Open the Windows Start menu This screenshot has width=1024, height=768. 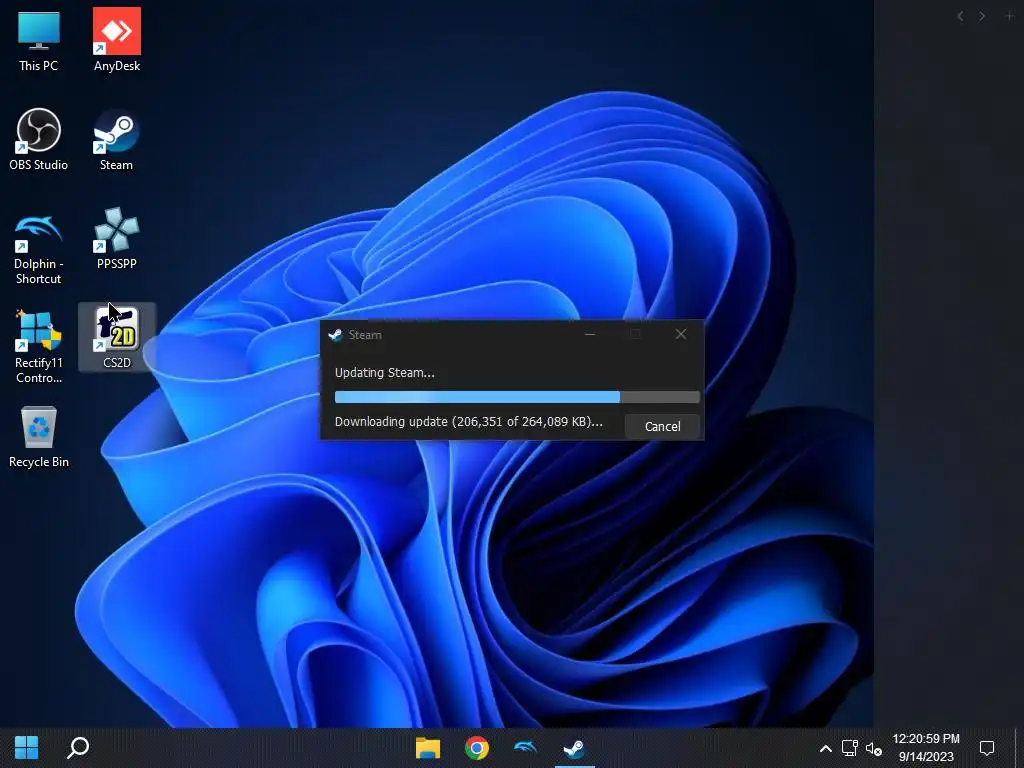27,748
